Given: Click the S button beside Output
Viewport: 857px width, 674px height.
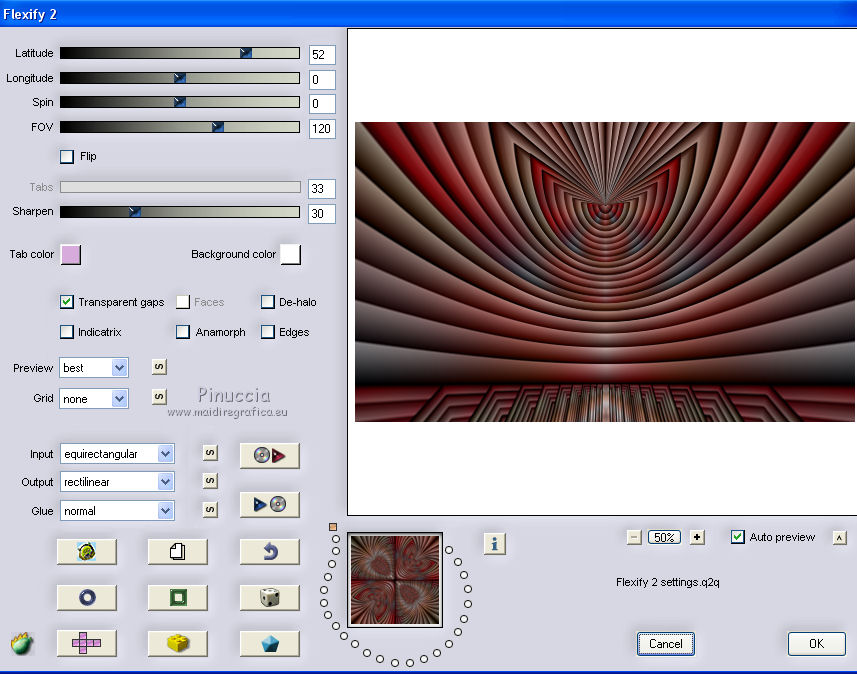Looking at the screenshot, I should (x=210, y=481).
